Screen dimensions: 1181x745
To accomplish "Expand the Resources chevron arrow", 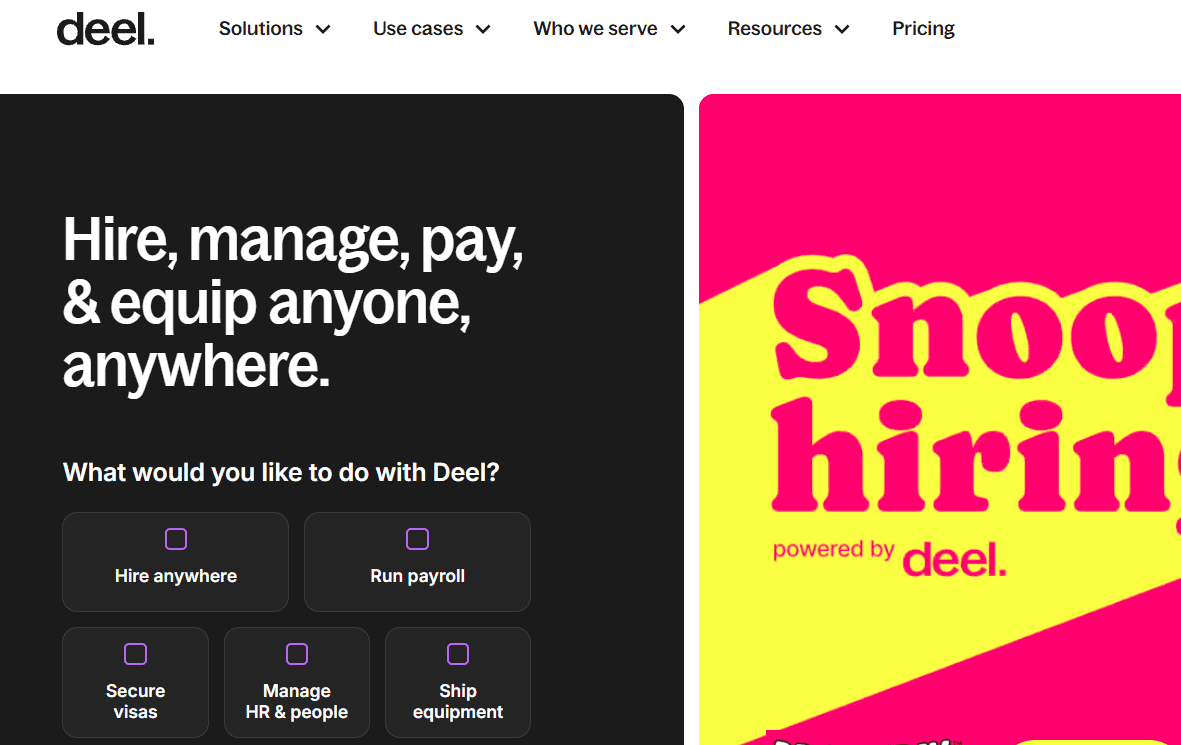I will click(842, 29).
